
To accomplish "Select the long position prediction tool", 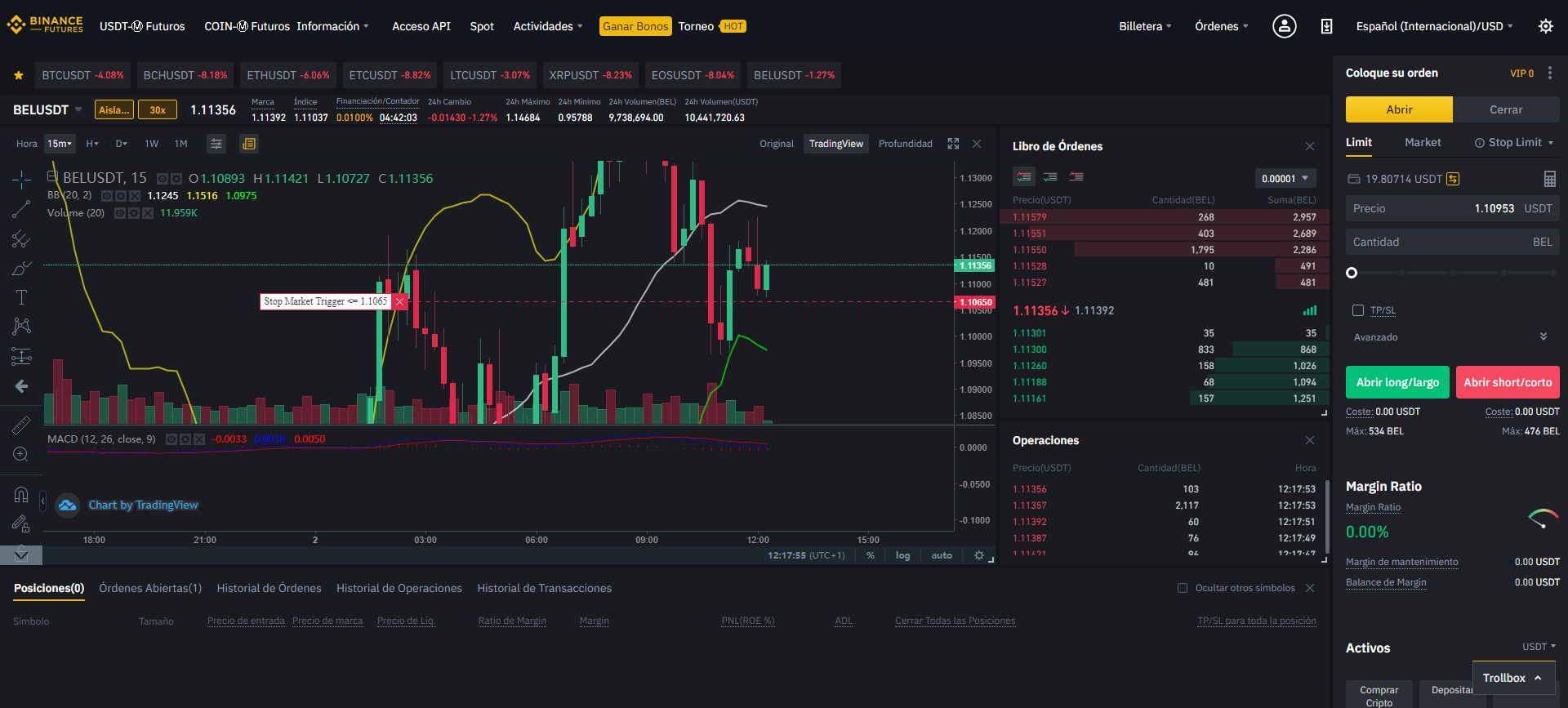I will tap(21, 356).
